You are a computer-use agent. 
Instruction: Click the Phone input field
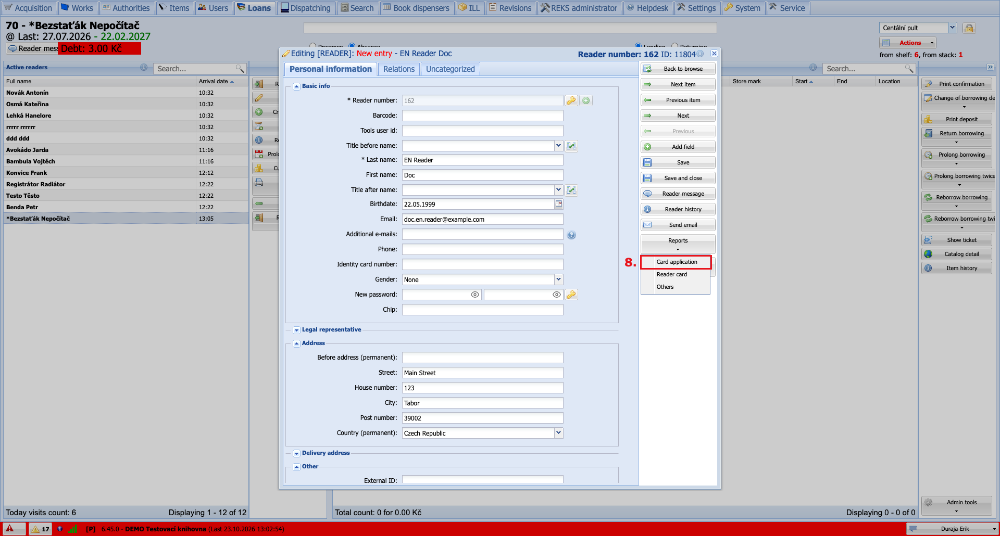(483, 249)
